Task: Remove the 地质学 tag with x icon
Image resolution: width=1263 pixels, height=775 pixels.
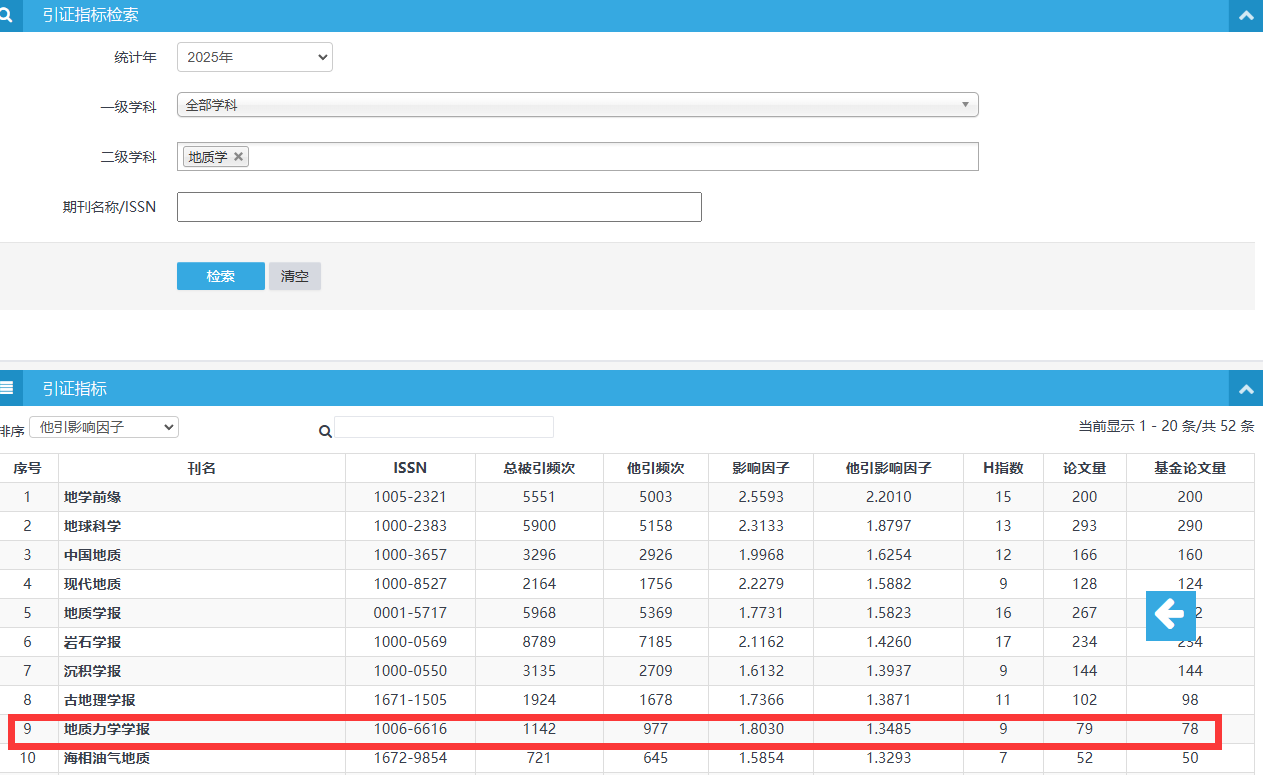Action: pyautogui.click(x=238, y=157)
